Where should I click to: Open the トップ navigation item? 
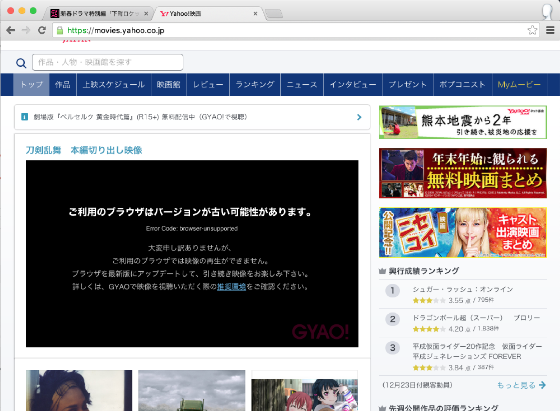coord(31,85)
